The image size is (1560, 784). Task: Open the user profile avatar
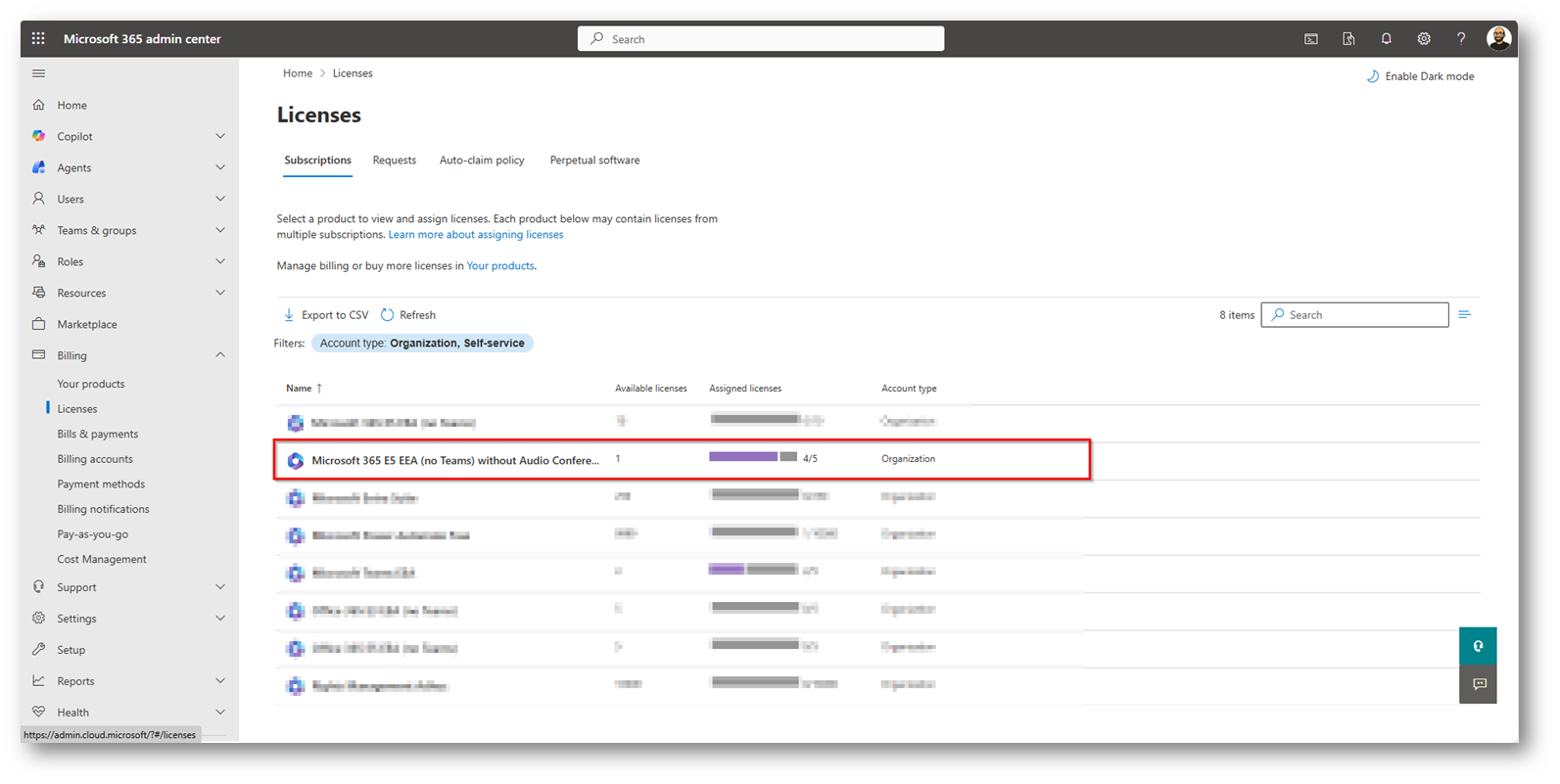[1497, 39]
